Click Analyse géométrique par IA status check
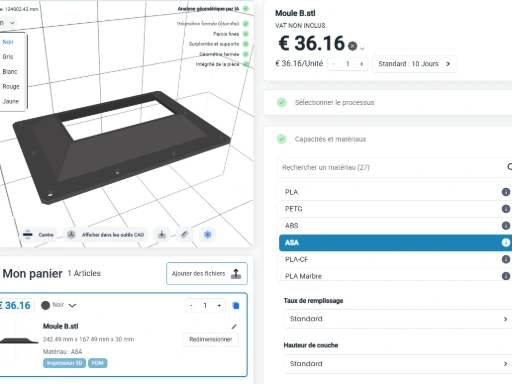 pos(246,9)
